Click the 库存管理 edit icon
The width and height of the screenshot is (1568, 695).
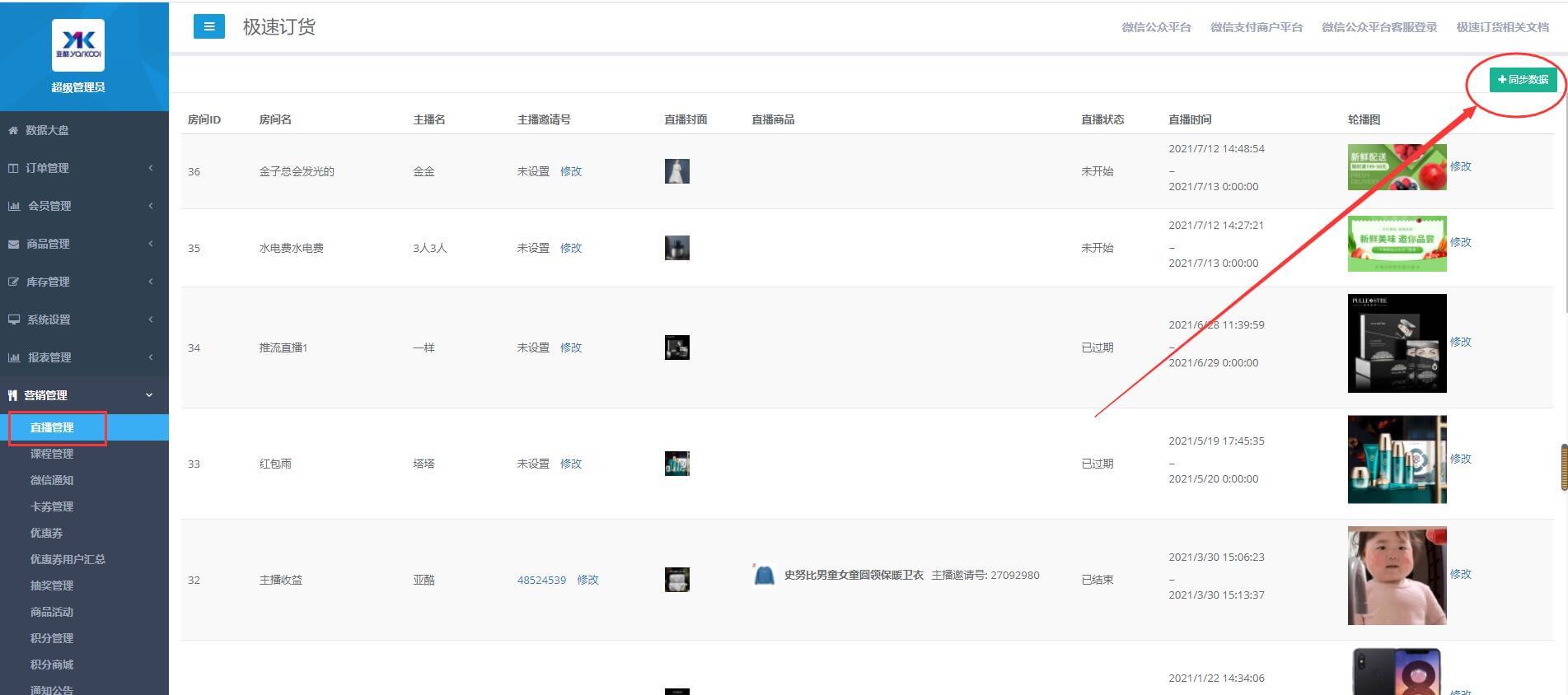tap(13, 282)
